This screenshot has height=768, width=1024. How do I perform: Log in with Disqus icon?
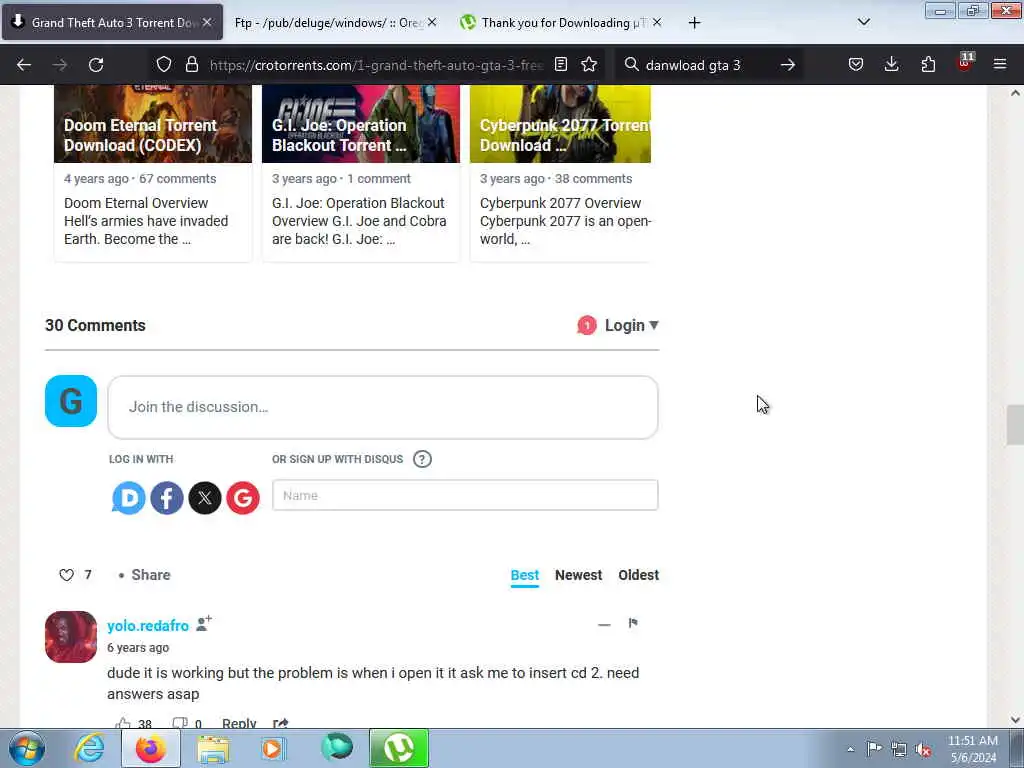[129, 498]
